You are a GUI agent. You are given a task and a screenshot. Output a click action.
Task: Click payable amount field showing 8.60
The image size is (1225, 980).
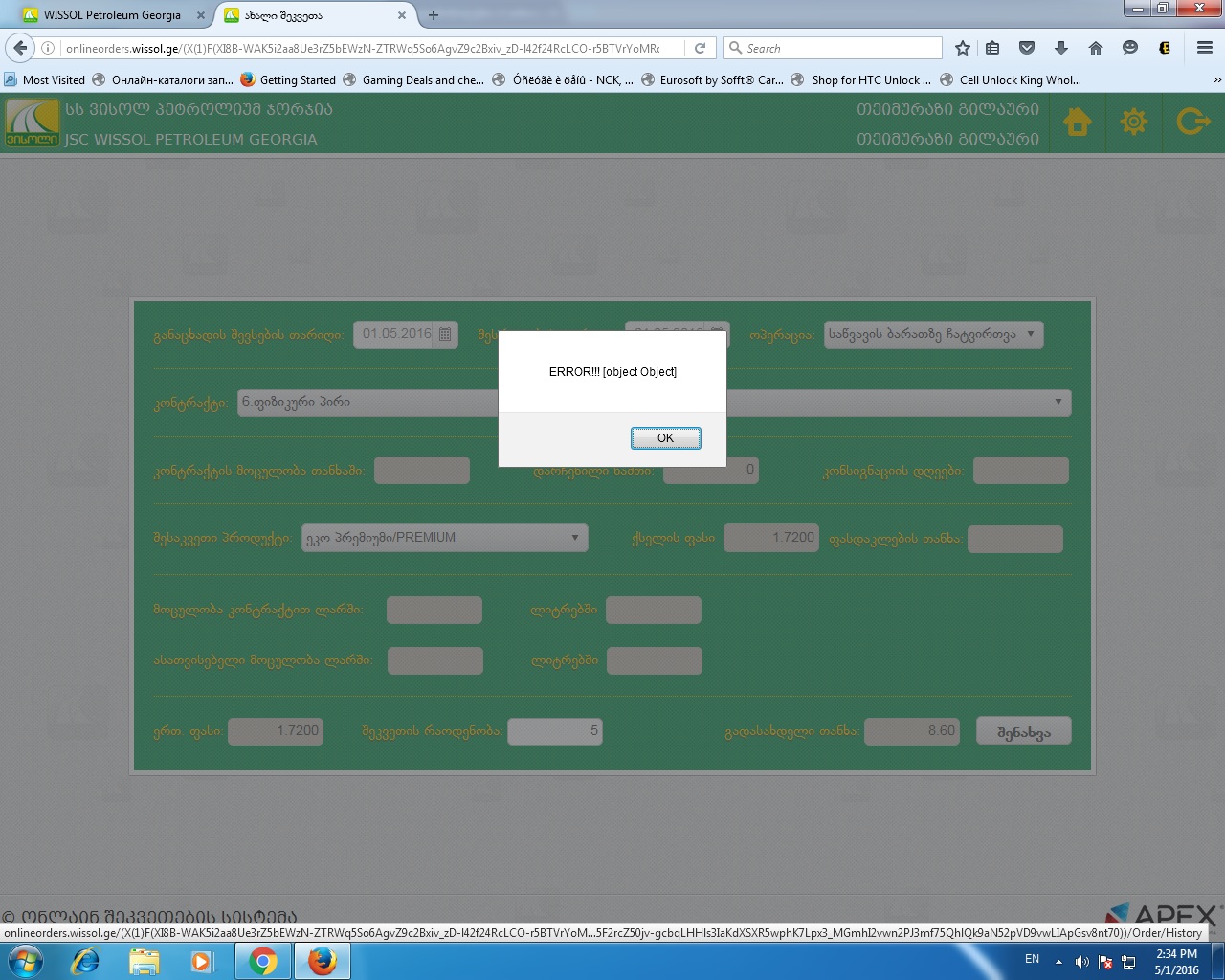(x=912, y=731)
